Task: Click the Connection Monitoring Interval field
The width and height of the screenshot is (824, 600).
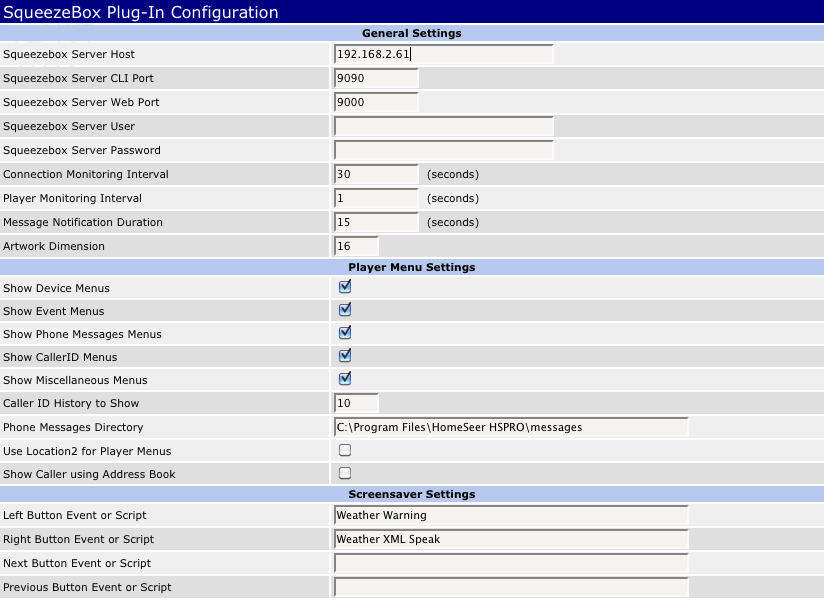Action: [x=376, y=174]
